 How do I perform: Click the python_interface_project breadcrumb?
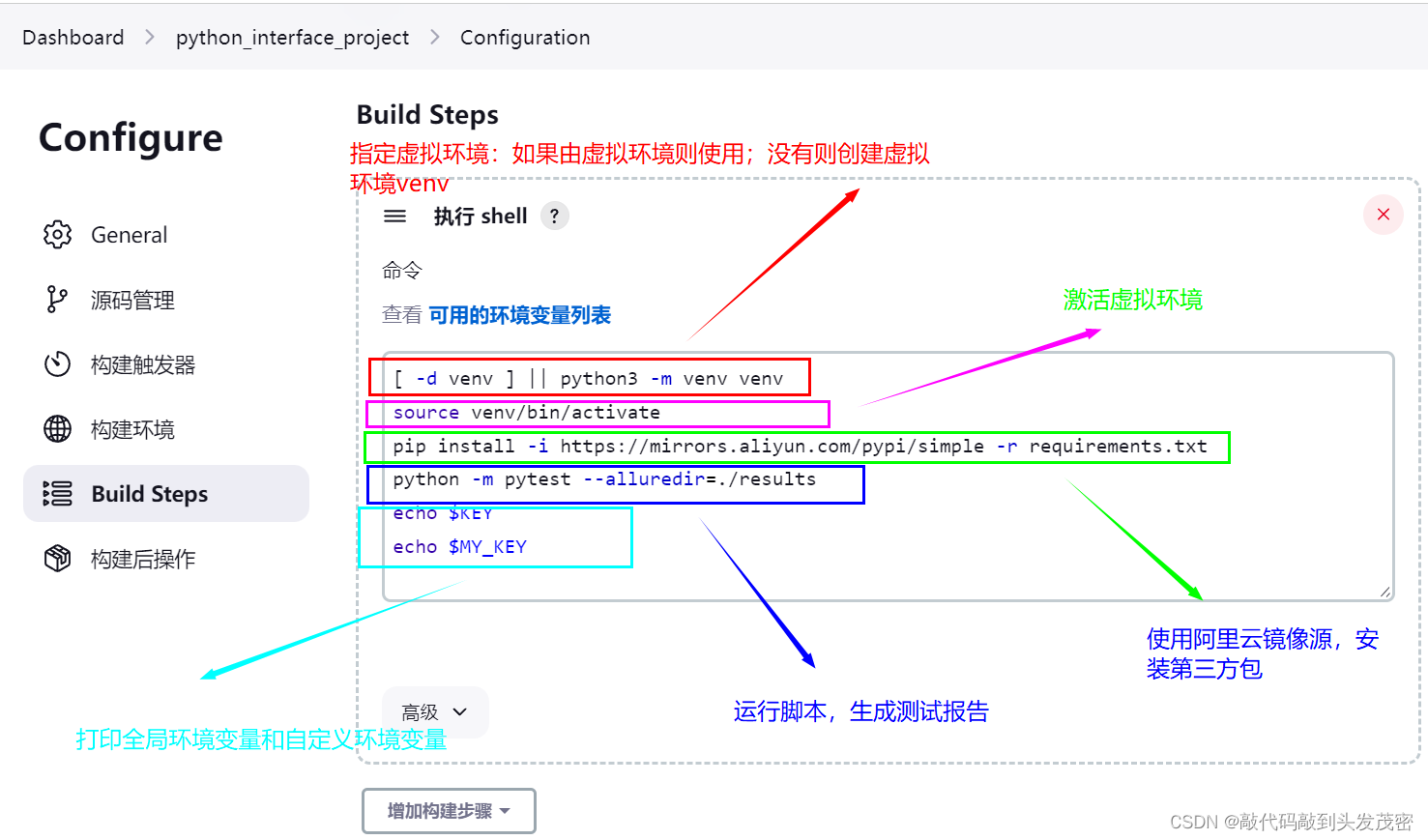pos(292,38)
